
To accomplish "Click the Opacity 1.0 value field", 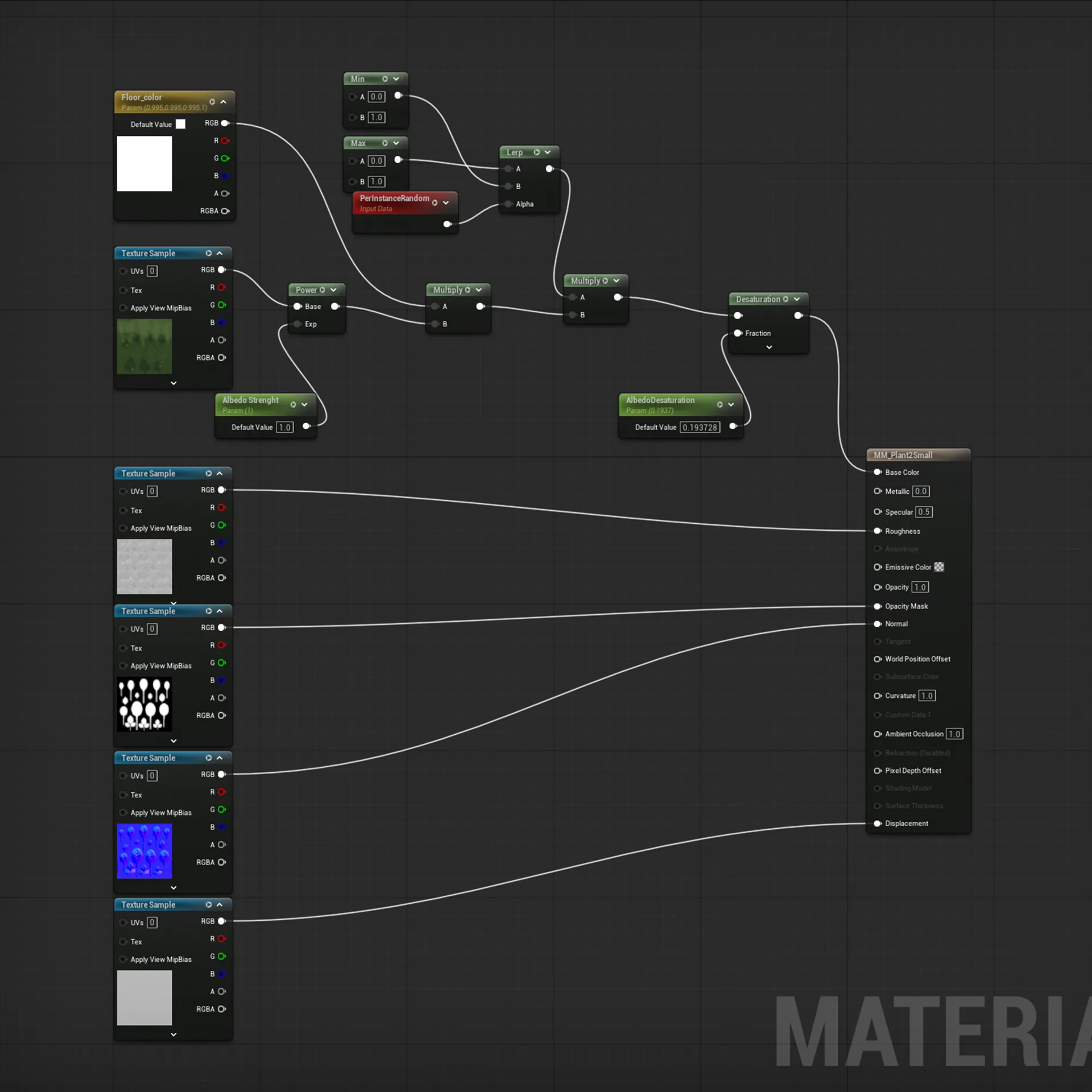I will point(920,588).
